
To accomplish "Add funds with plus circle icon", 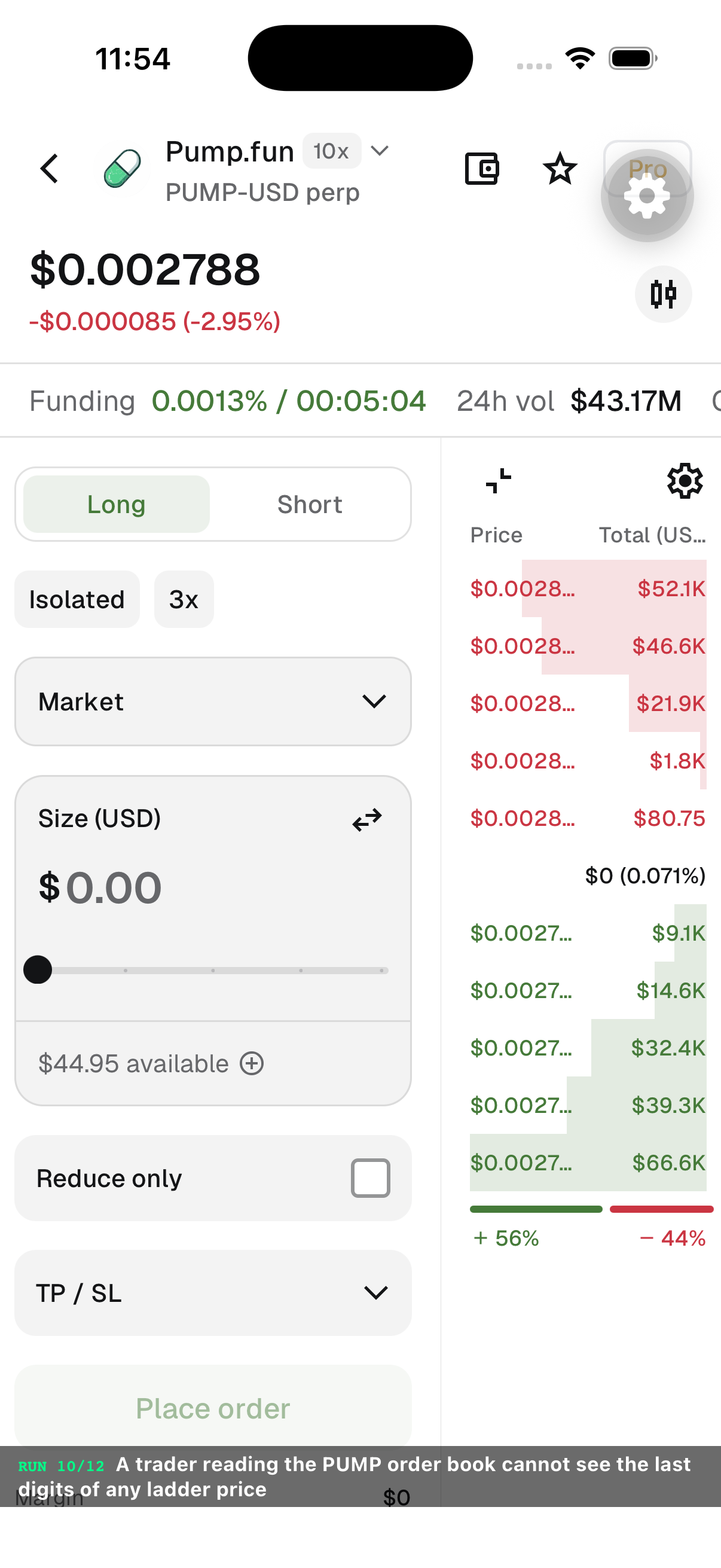I will 252,1063.
